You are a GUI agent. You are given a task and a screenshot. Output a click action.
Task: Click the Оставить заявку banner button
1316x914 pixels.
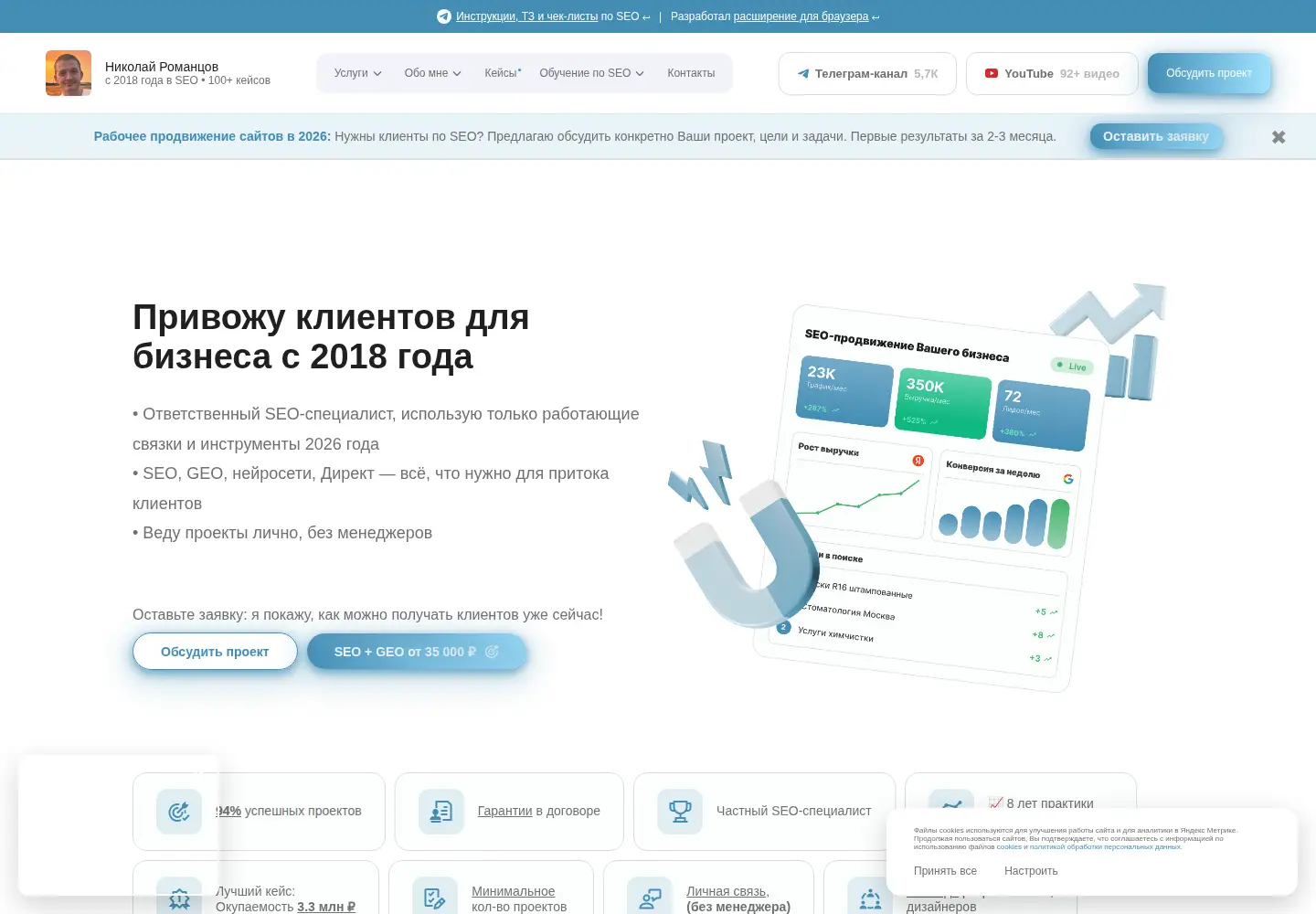[1156, 136]
